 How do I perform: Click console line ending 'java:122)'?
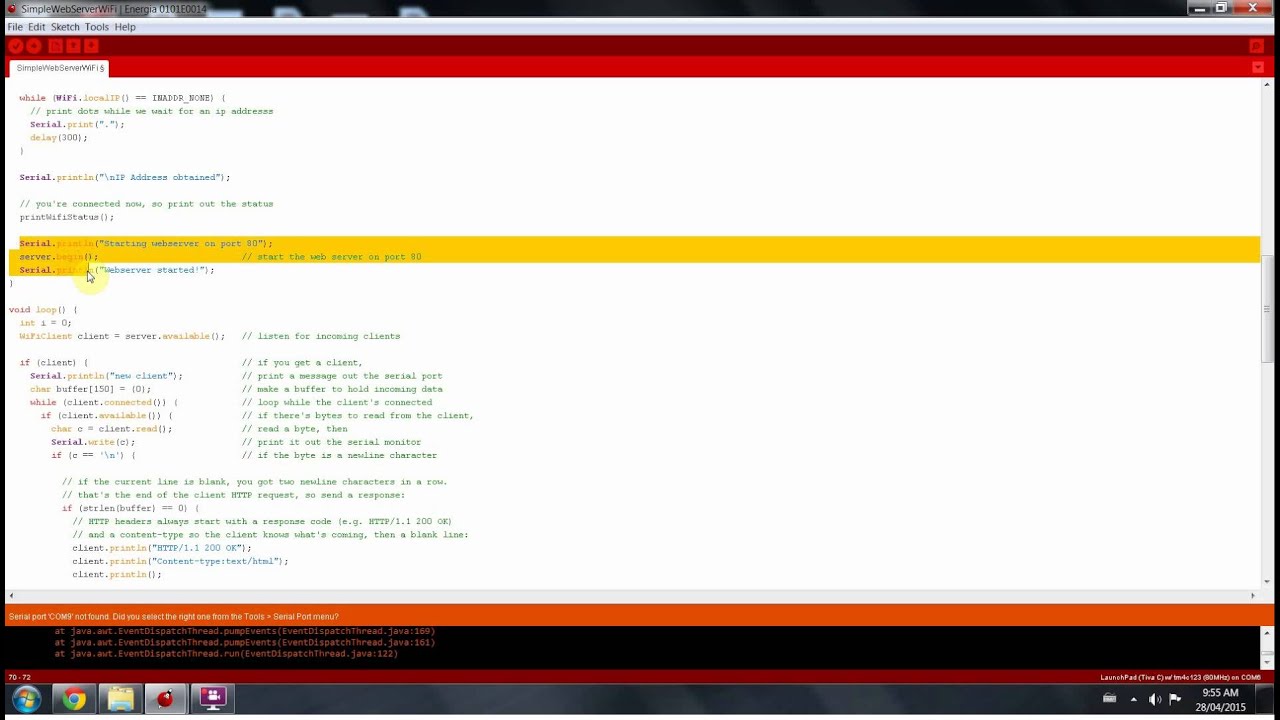[x=226, y=654]
